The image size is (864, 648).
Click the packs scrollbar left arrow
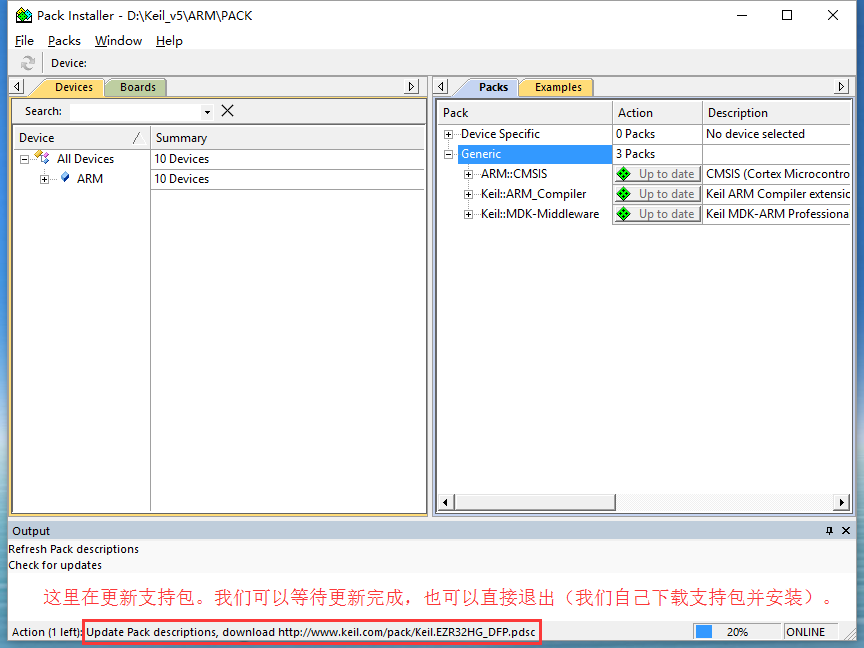446,502
